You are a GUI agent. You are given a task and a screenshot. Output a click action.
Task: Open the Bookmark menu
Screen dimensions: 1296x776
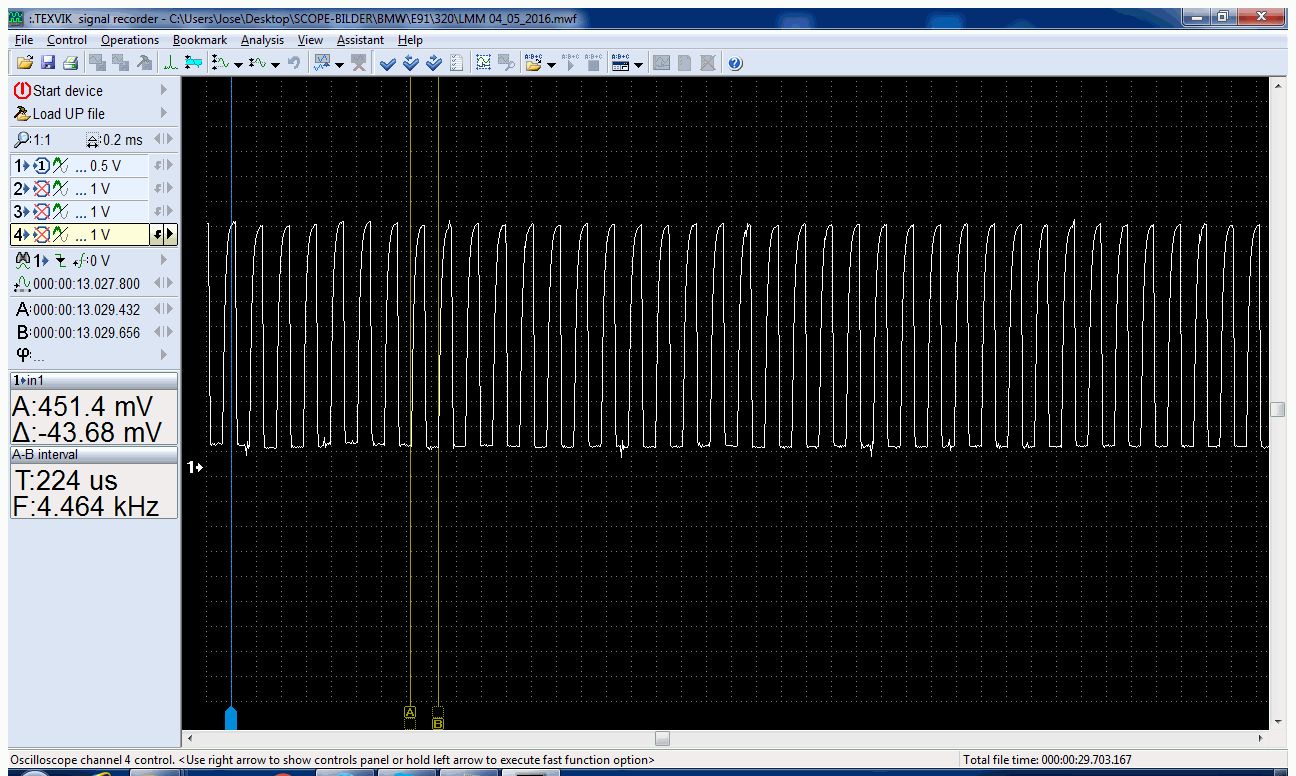199,40
